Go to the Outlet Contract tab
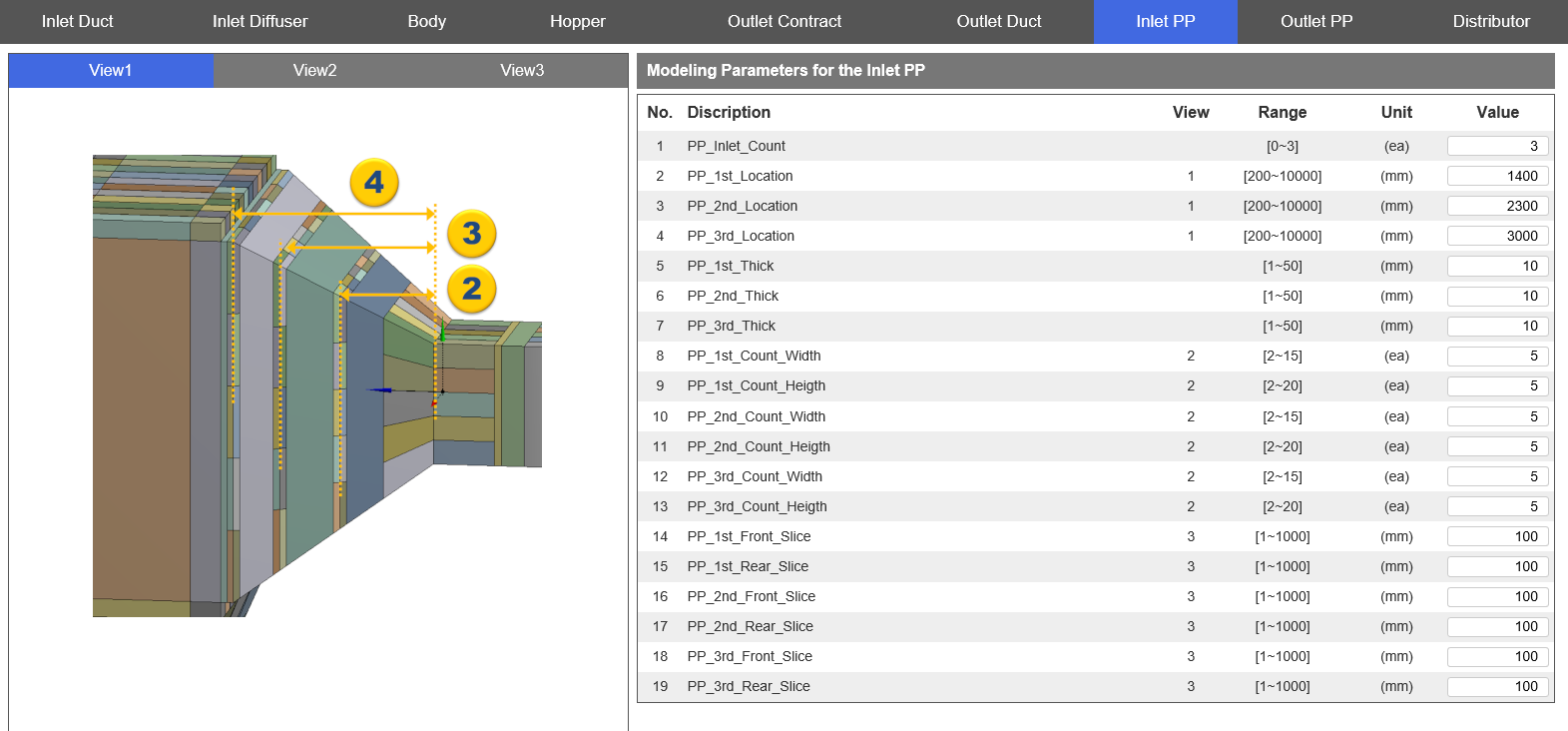Screen dimensions: 1568x731 tap(784, 21)
